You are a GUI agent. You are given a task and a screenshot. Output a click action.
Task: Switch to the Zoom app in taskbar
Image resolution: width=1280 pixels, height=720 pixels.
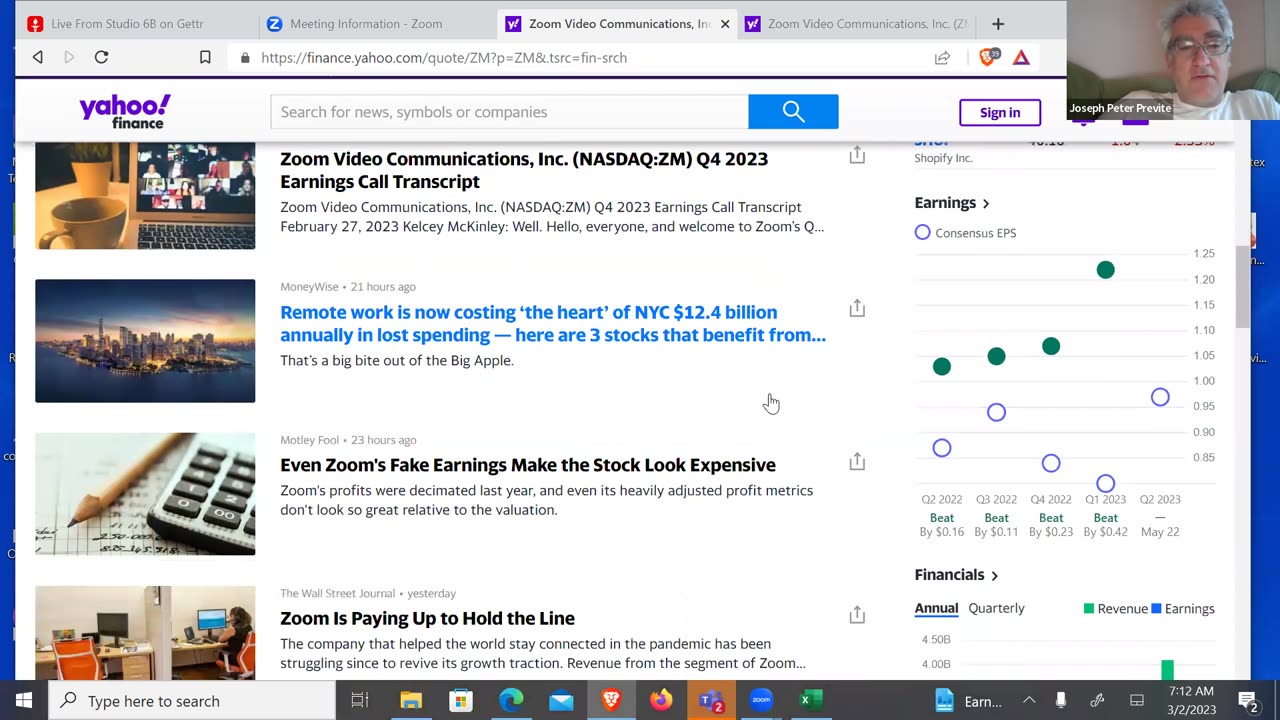tap(761, 700)
